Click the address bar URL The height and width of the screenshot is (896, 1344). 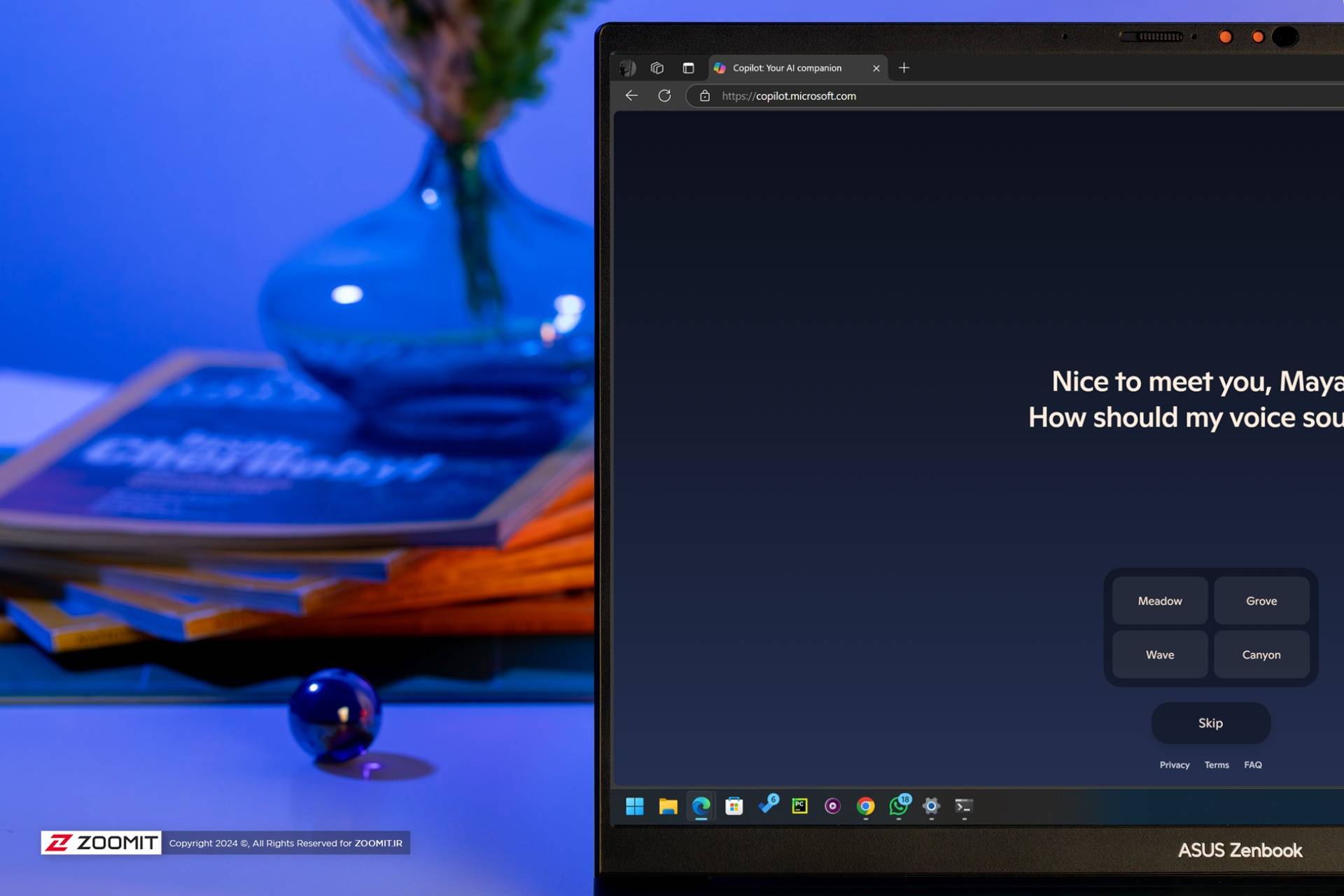789,95
